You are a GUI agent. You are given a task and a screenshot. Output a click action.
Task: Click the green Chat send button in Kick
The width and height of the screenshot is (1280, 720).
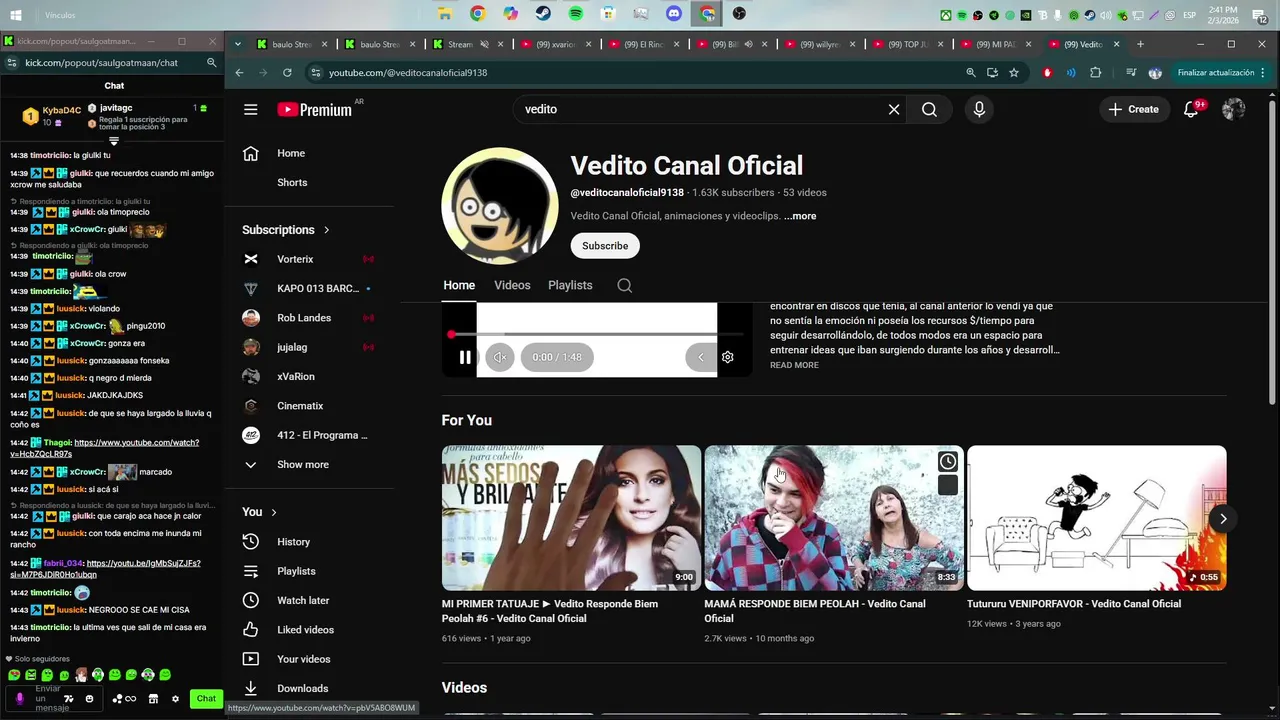tap(206, 698)
